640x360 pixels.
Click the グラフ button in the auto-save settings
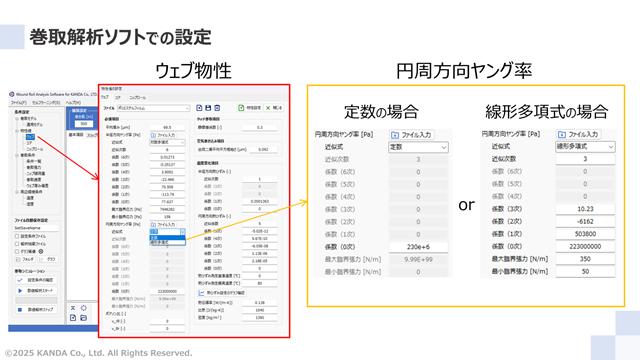click(x=48, y=259)
